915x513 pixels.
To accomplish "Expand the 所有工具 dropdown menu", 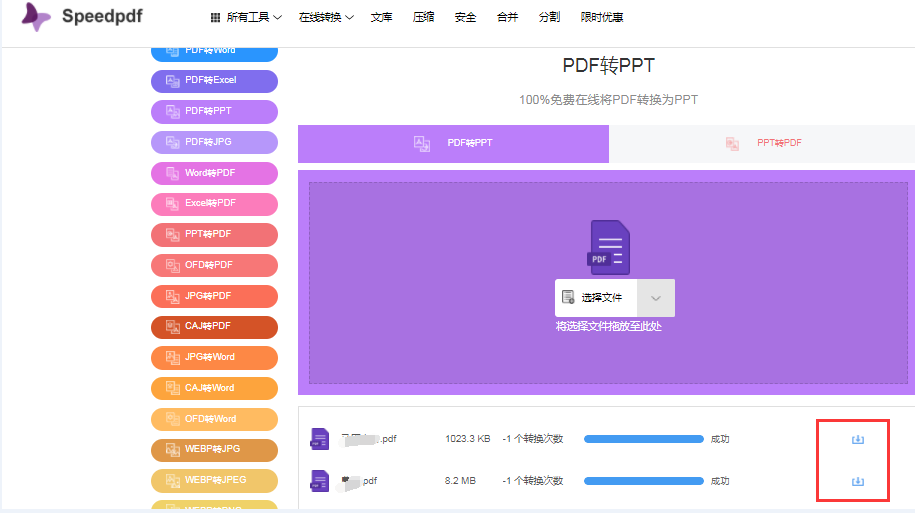I will (x=246, y=17).
